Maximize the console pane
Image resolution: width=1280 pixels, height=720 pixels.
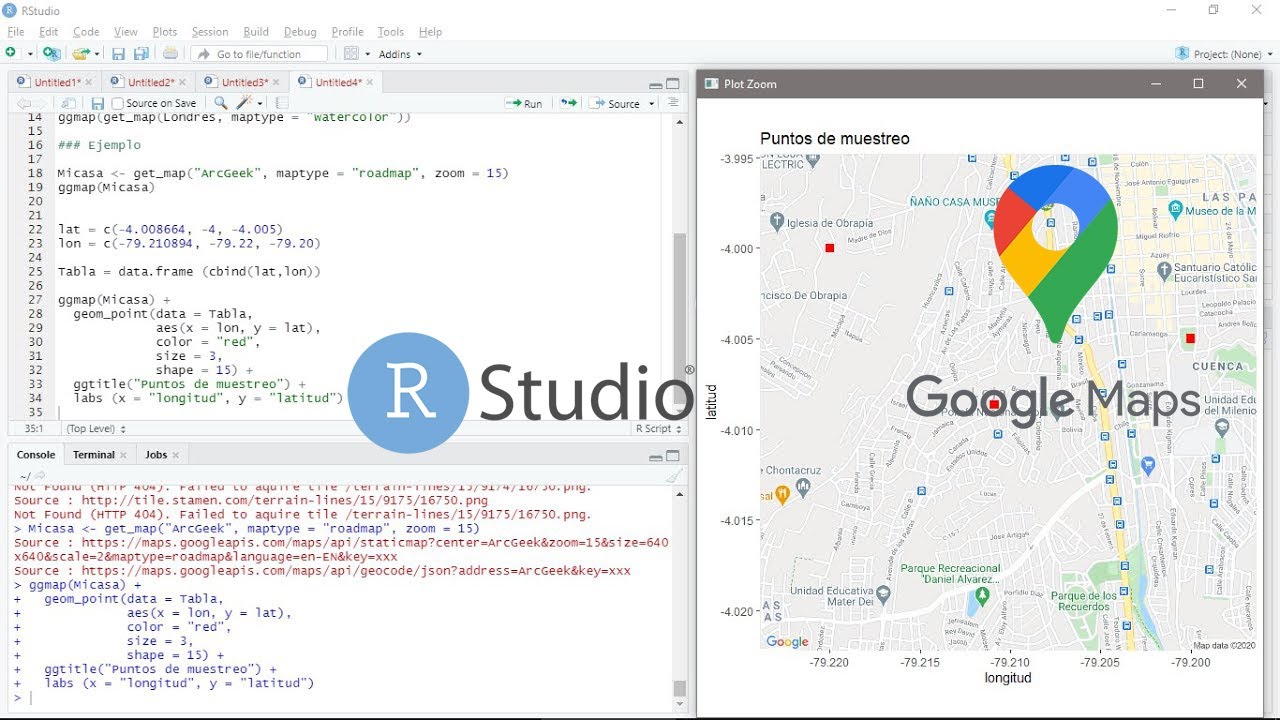[673, 456]
